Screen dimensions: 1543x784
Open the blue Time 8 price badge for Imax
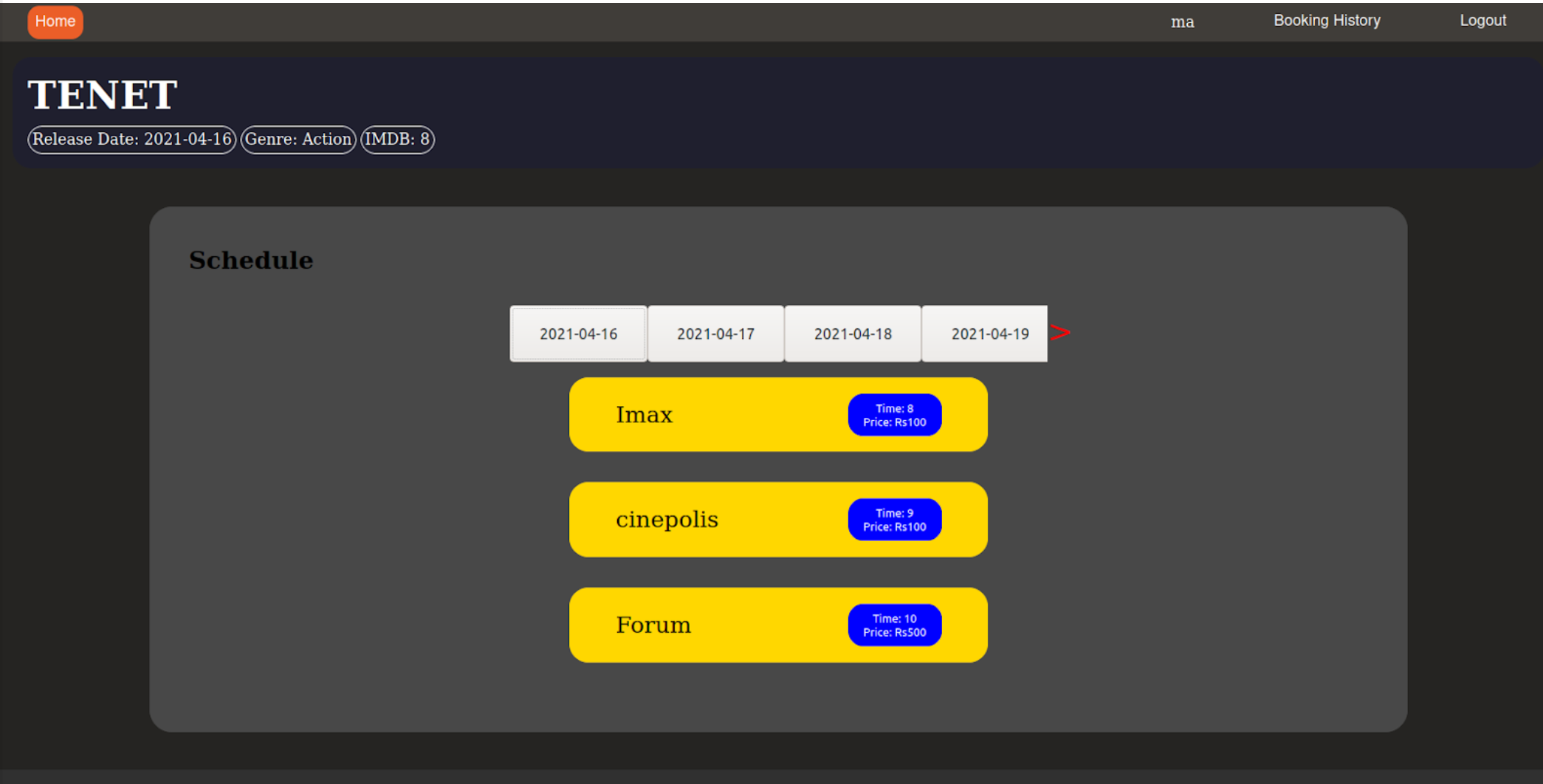(x=894, y=415)
